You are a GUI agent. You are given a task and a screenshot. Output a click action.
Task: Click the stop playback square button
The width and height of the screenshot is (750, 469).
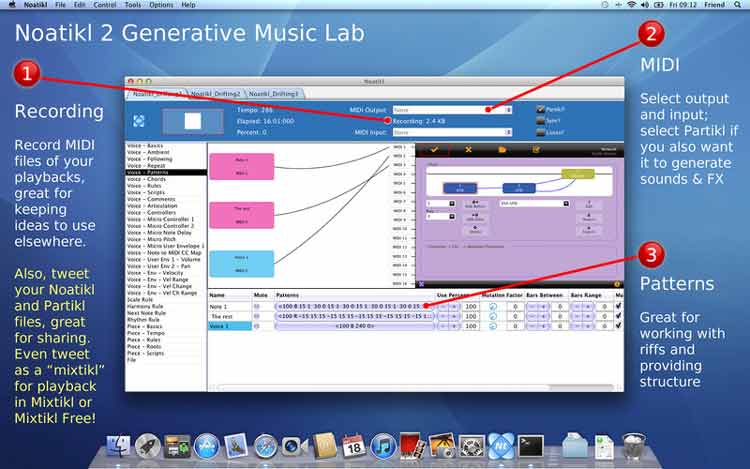(x=193, y=121)
